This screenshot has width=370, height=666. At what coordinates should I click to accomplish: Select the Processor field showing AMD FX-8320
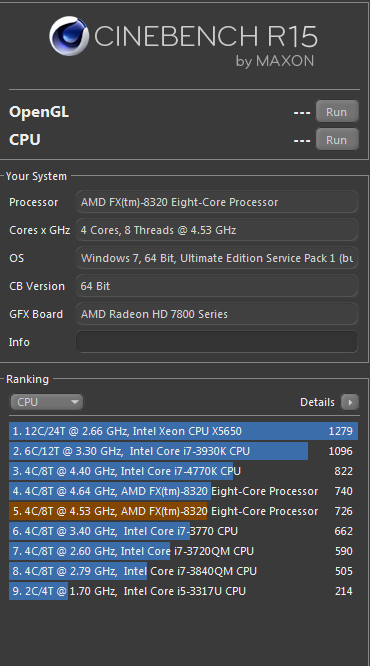coord(217,202)
